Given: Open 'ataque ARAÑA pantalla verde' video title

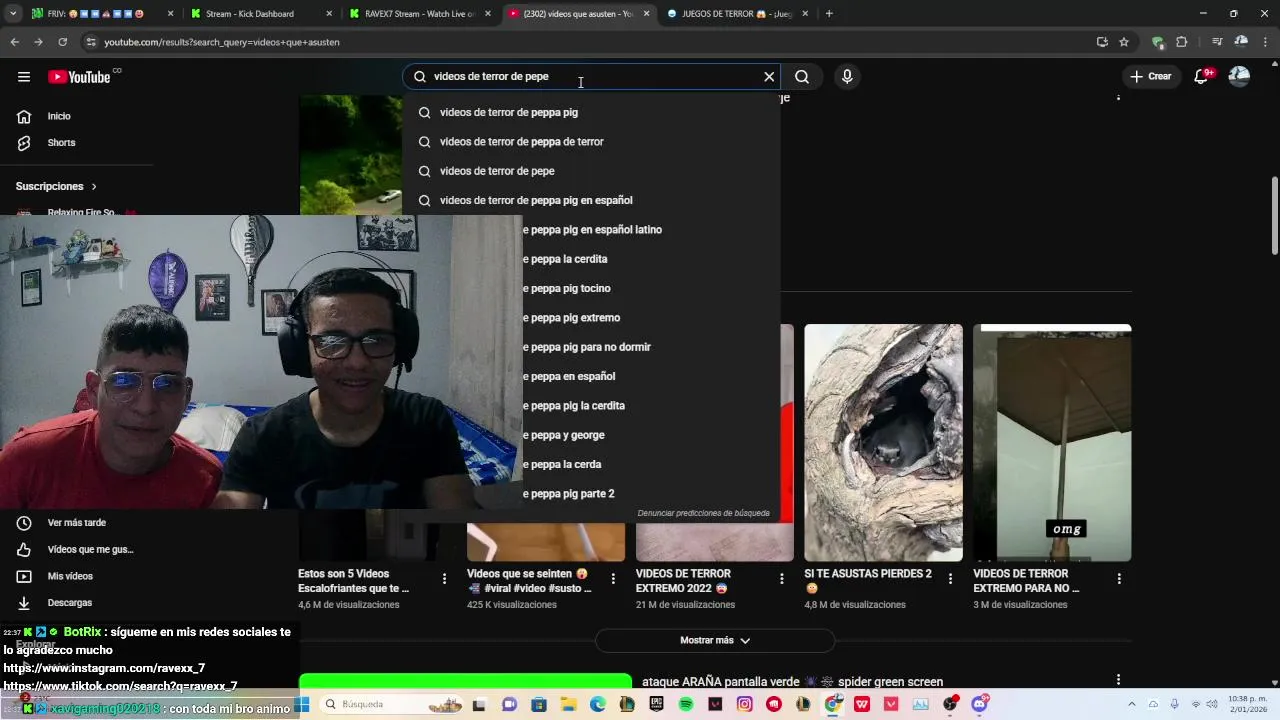Looking at the screenshot, I should click(792, 682).
